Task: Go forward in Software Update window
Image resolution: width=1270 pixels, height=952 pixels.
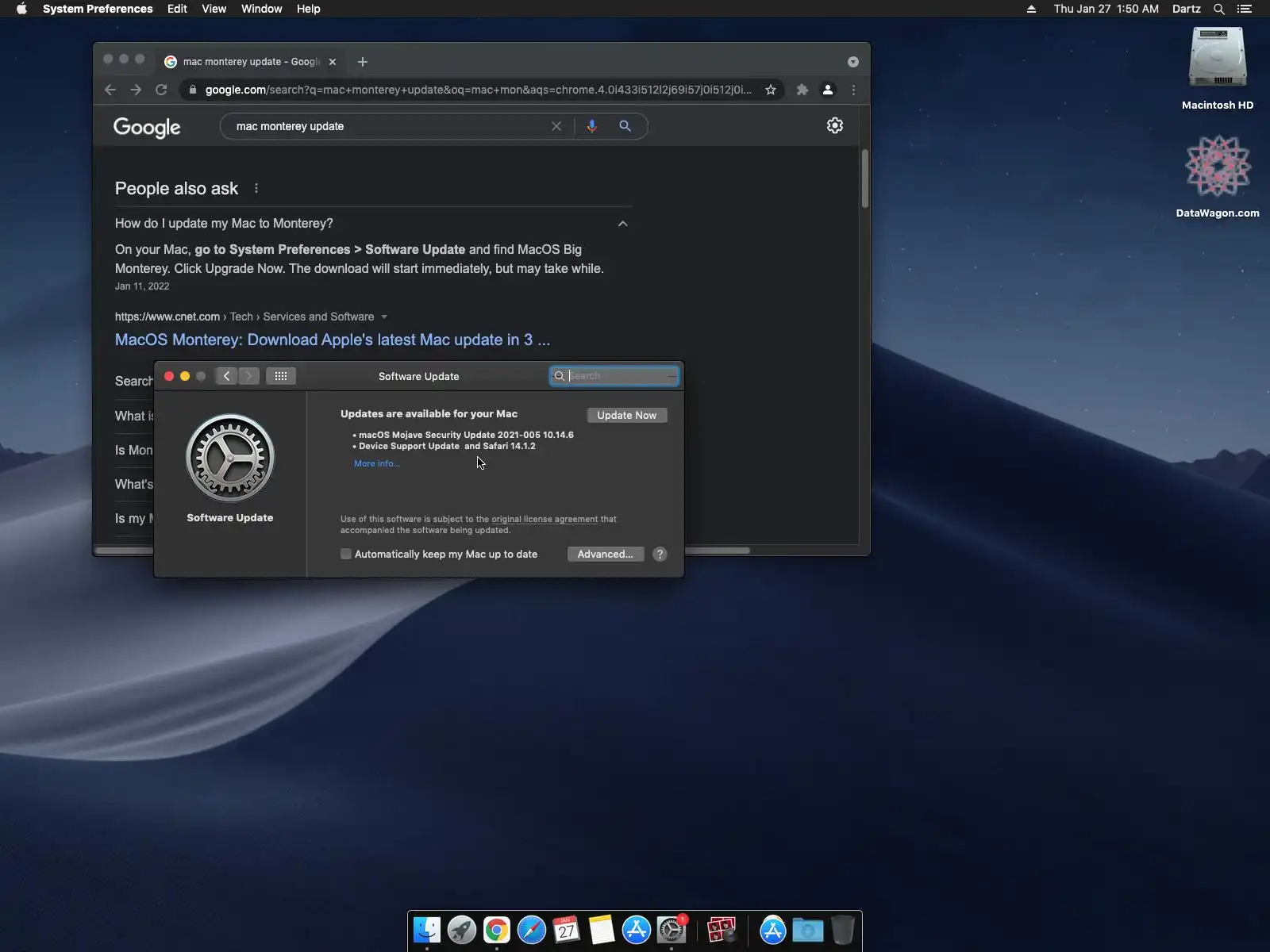Action: (249, 376)
